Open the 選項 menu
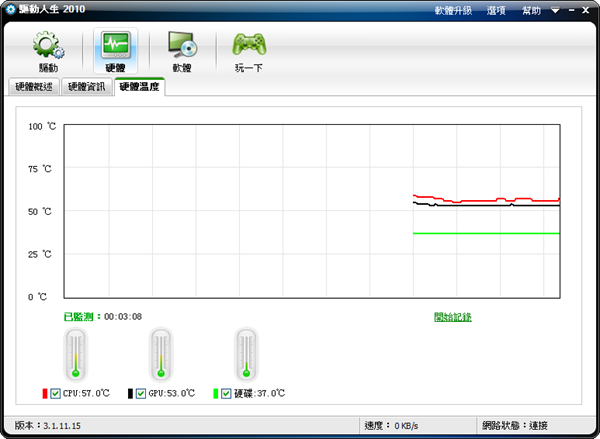Viewport: 600px width, 439px height. click(x=496, y=10)
